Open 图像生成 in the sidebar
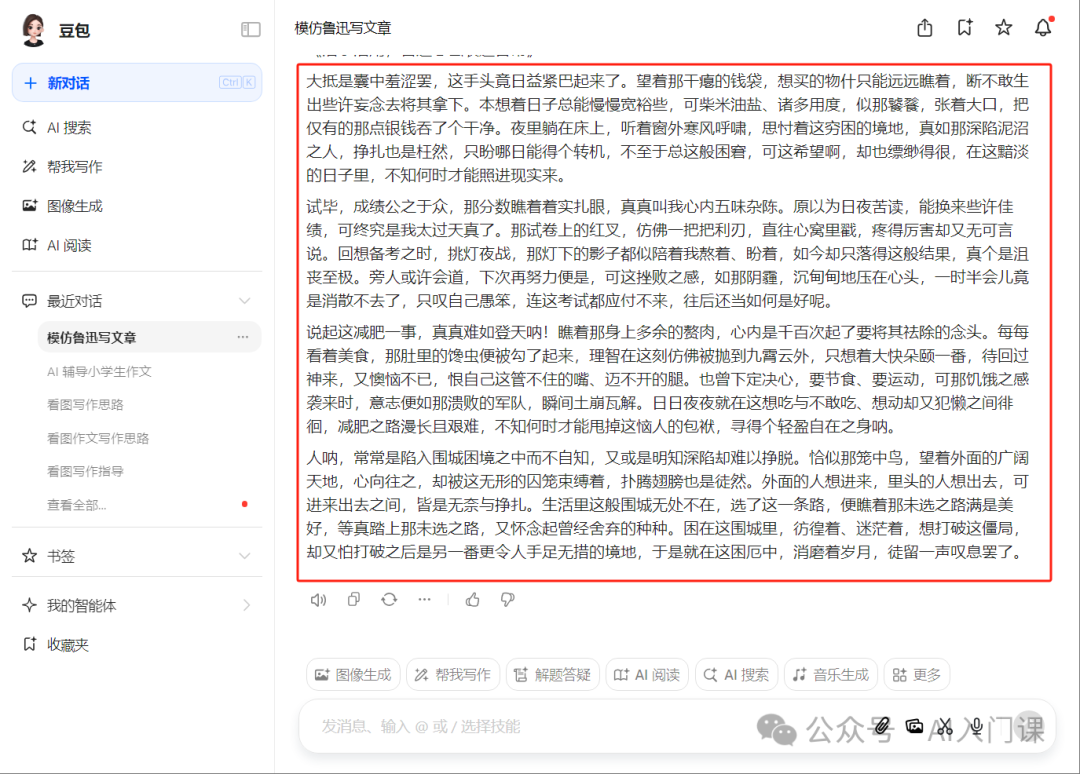 pyautogui.click(x=74, y=206)
